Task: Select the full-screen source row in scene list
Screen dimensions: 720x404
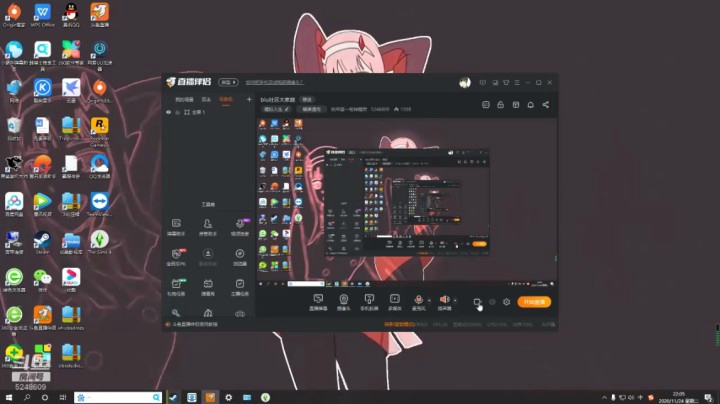Action: pos(209,112)
